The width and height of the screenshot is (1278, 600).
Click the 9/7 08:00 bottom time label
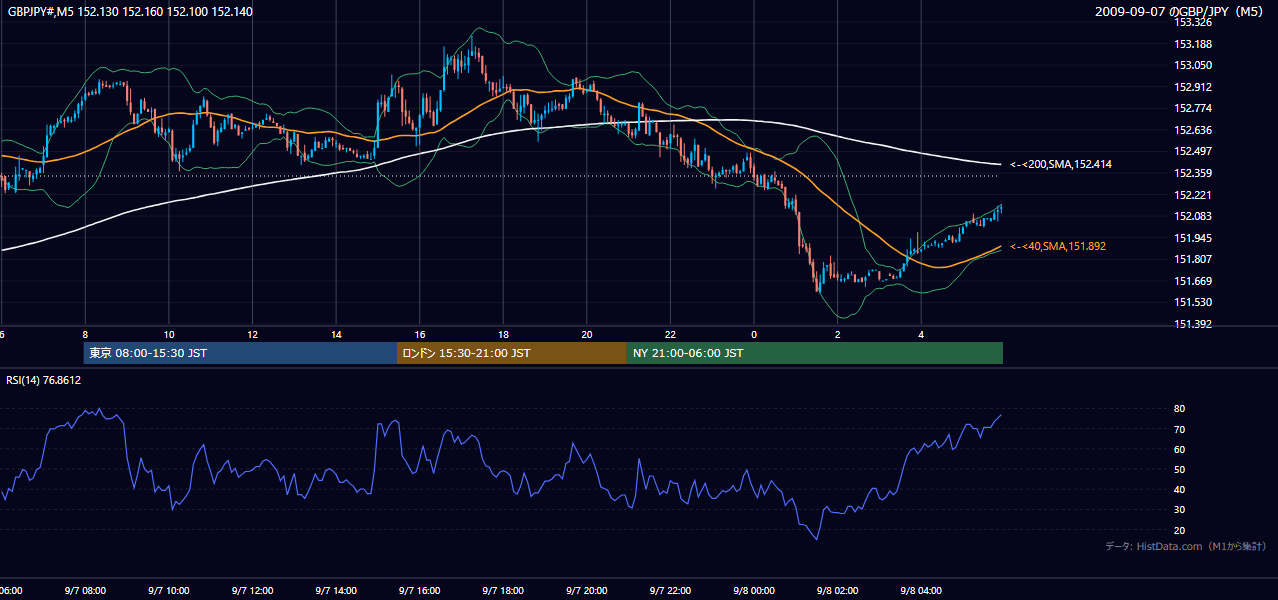pyautogui.click(x=85, y=591)
